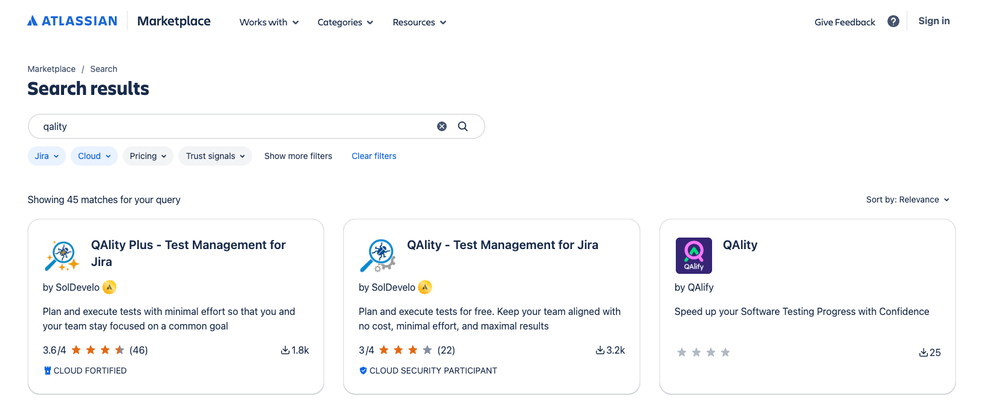Open the Trust signals filter dropdown
This screenshot has width=998, height=402.
[x=215, y=156]
